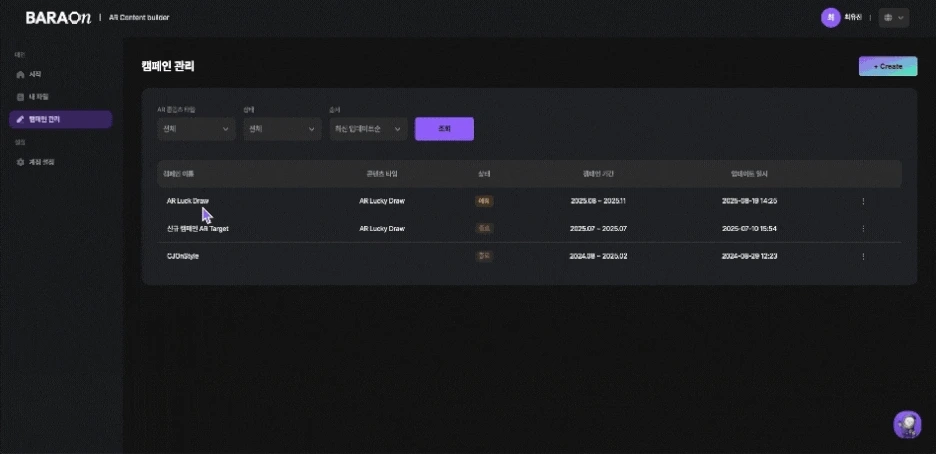The width and height of the screenshot is (936, 454).
Task: Click the purple search button
Action: point(444,129)
